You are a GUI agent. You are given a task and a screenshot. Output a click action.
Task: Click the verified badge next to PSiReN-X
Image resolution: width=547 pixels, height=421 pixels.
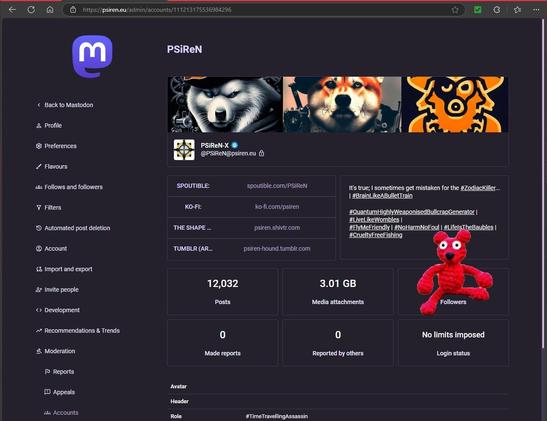(x=235, y=145)
